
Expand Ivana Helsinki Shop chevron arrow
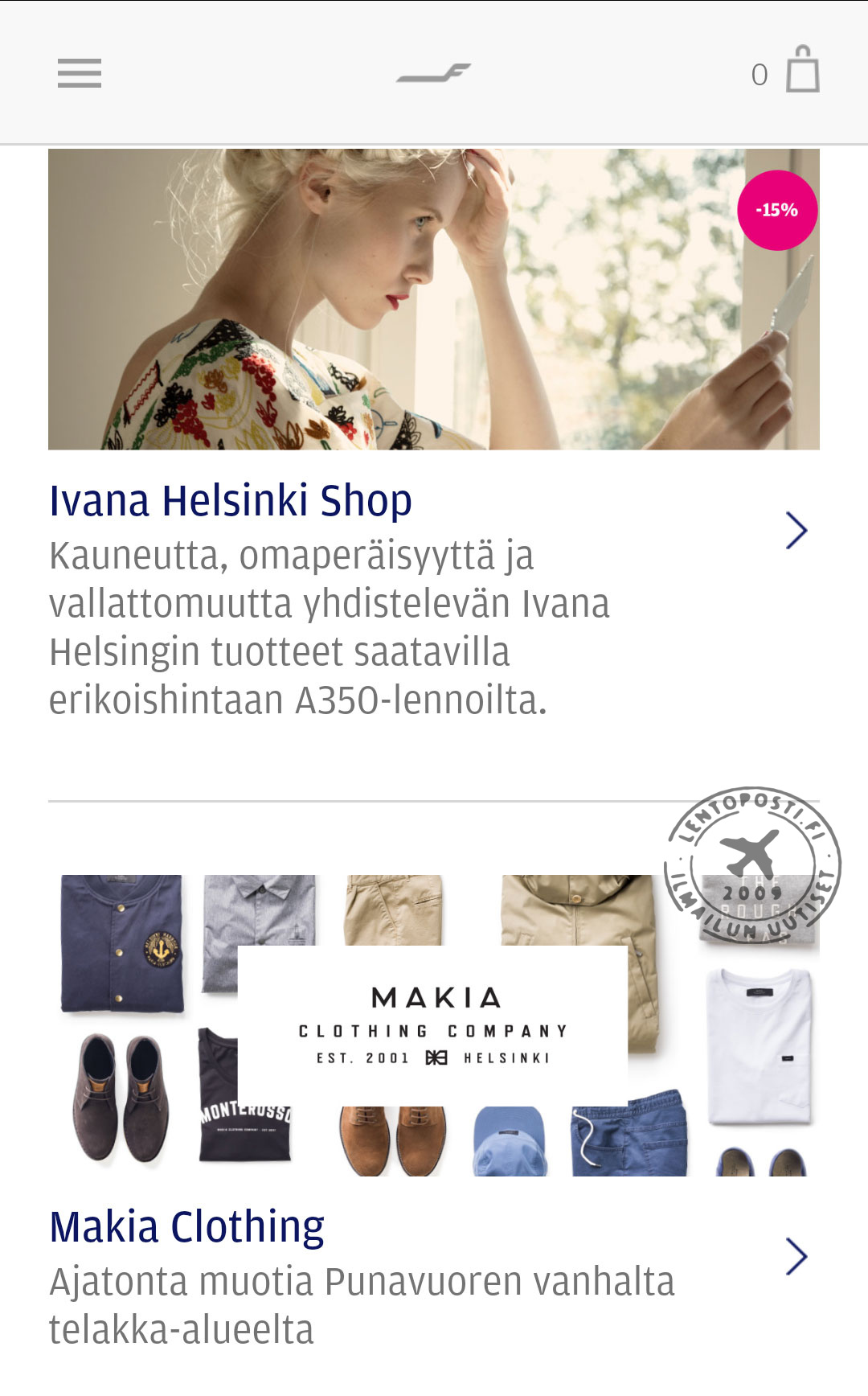796,531
